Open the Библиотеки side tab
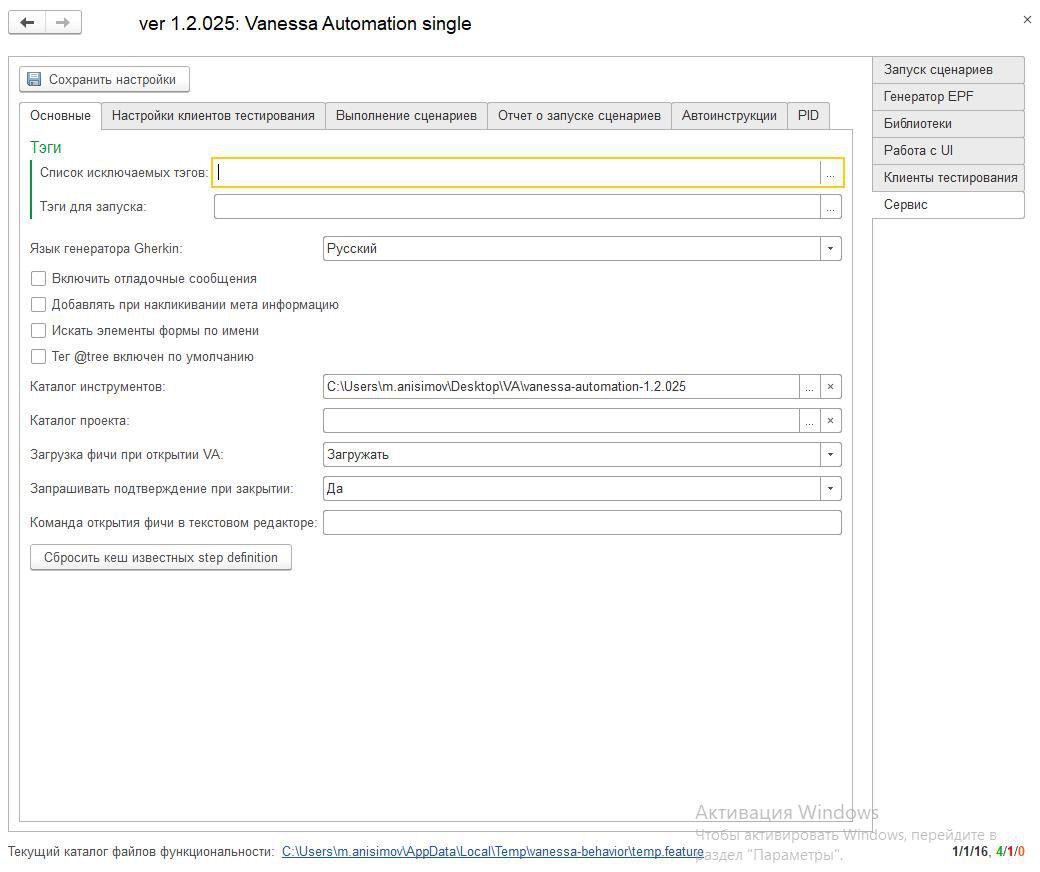The height and width of the screenshot is (872, 1040). [948, 124]
